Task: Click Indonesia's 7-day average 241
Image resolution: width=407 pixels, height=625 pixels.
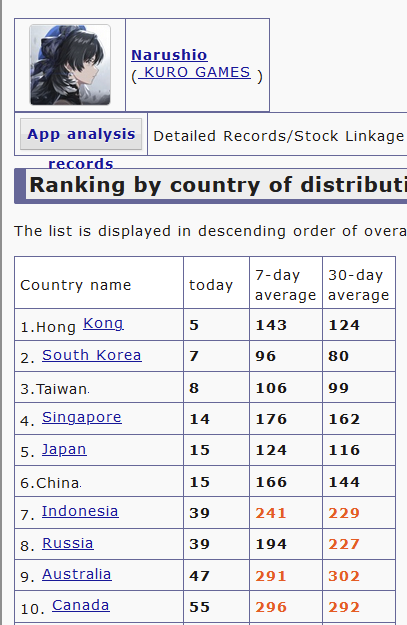Action: click(x=271, y=513)
